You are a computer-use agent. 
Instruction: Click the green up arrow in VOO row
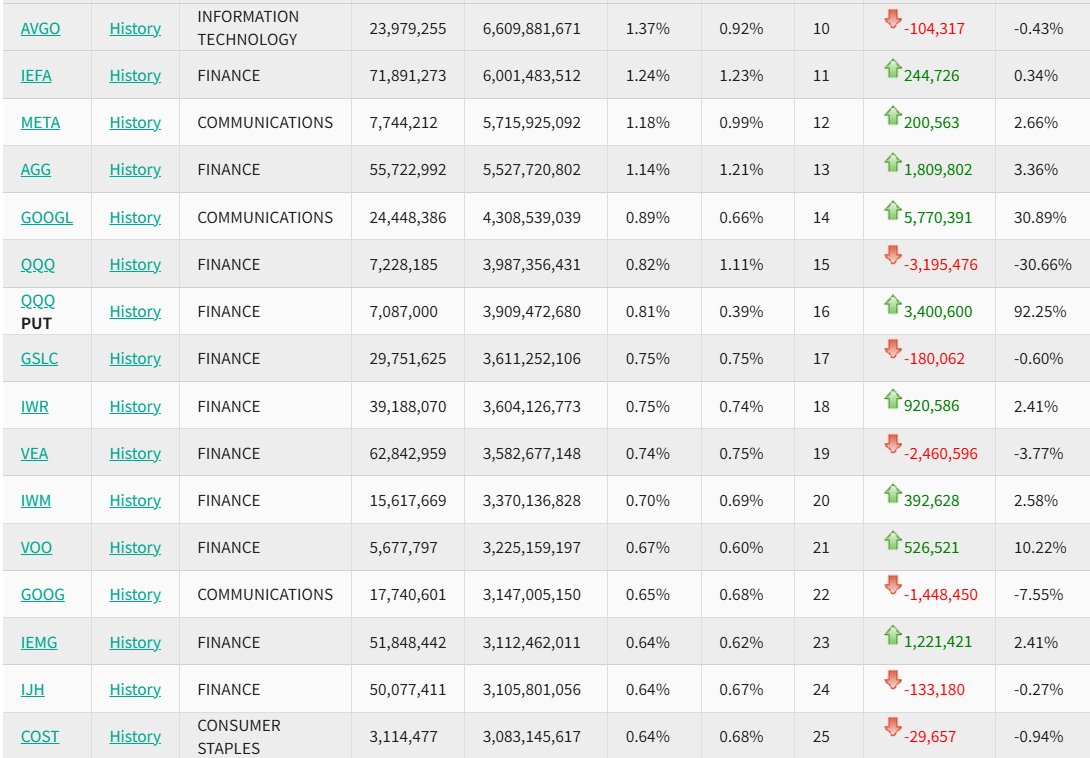coord(893,540)
